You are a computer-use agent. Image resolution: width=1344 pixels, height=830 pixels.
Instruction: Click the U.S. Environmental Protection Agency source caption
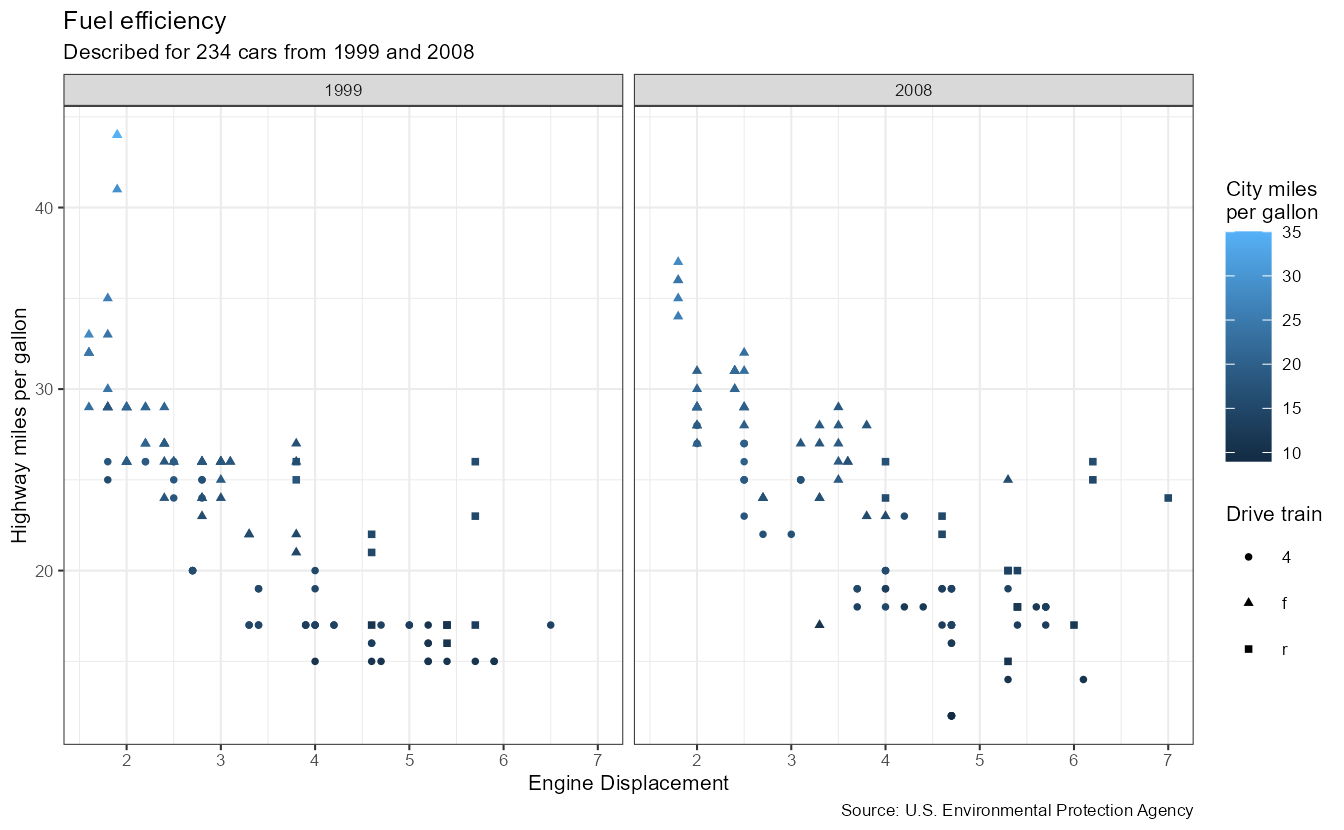click(x=1017, y=810)
